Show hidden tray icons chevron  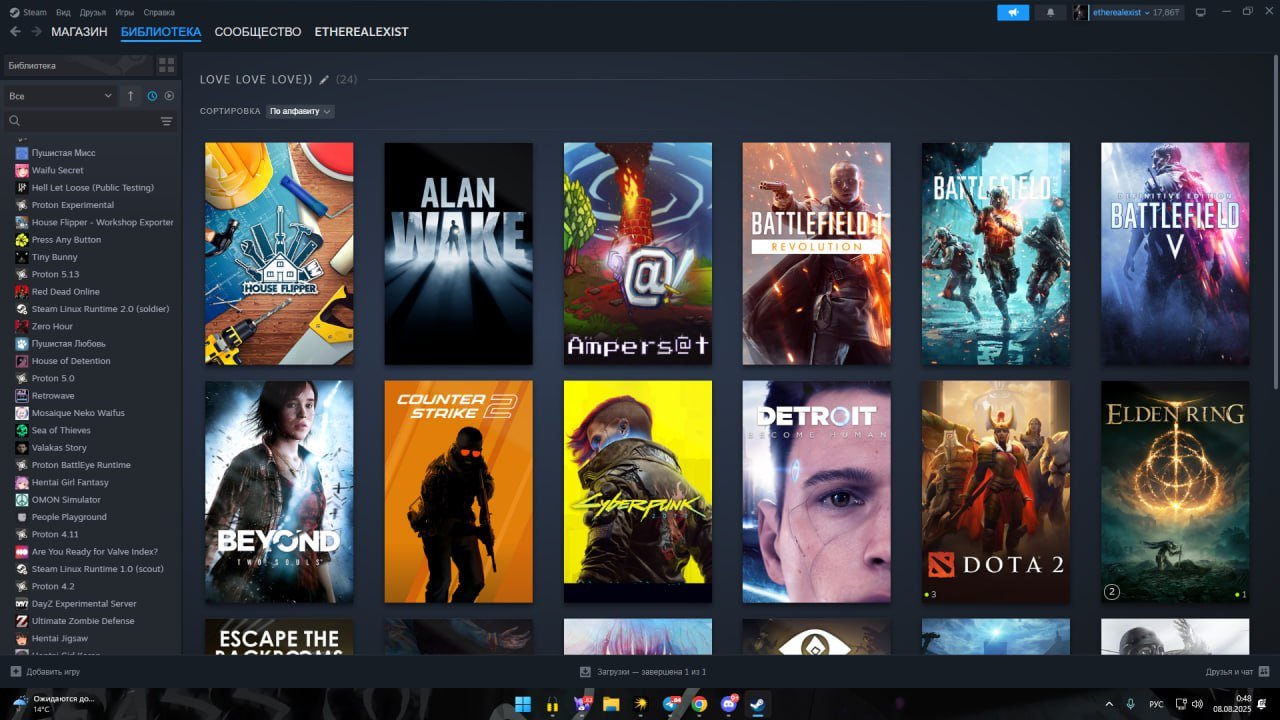[1108, 704]
